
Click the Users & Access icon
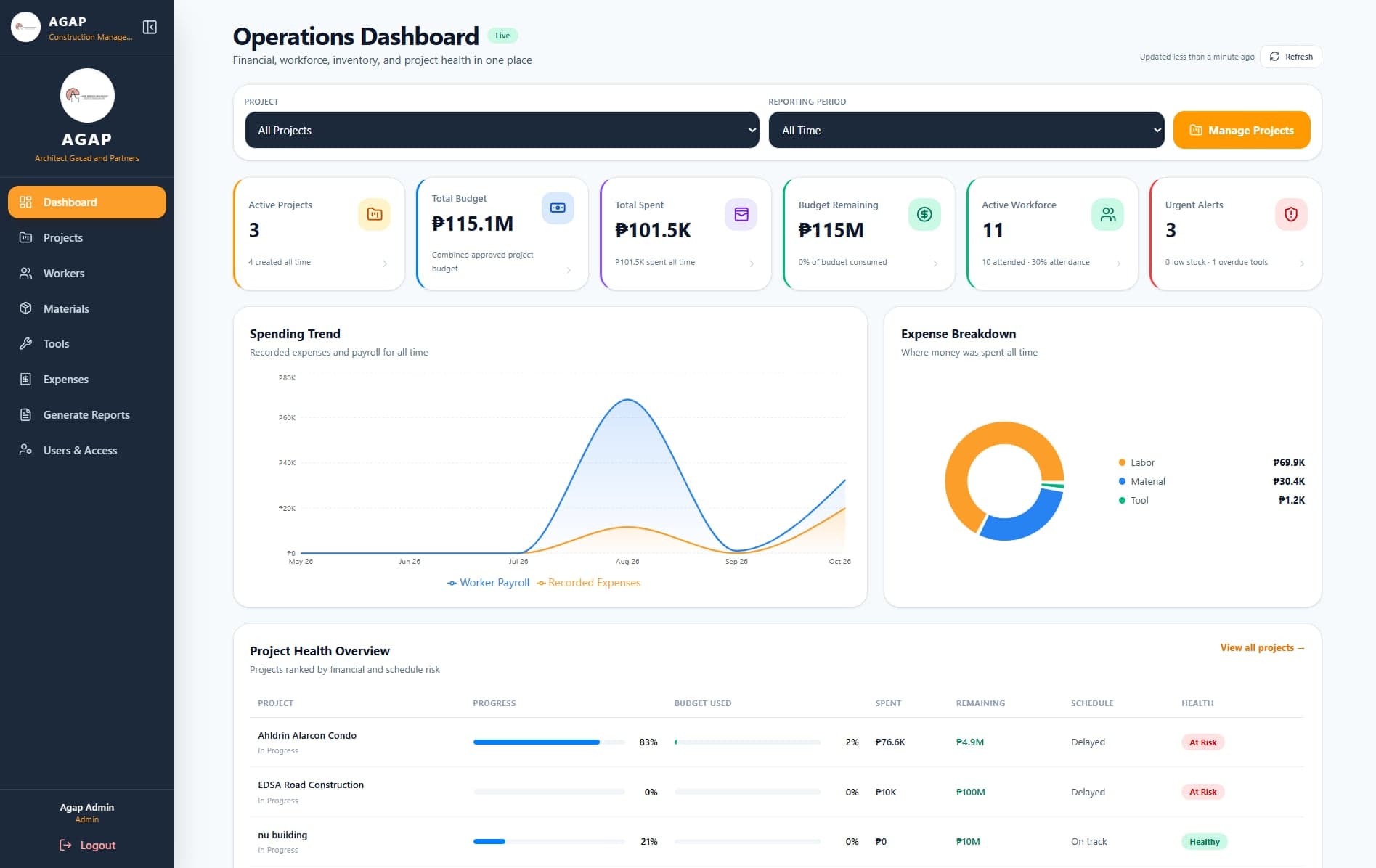point(25,450)
